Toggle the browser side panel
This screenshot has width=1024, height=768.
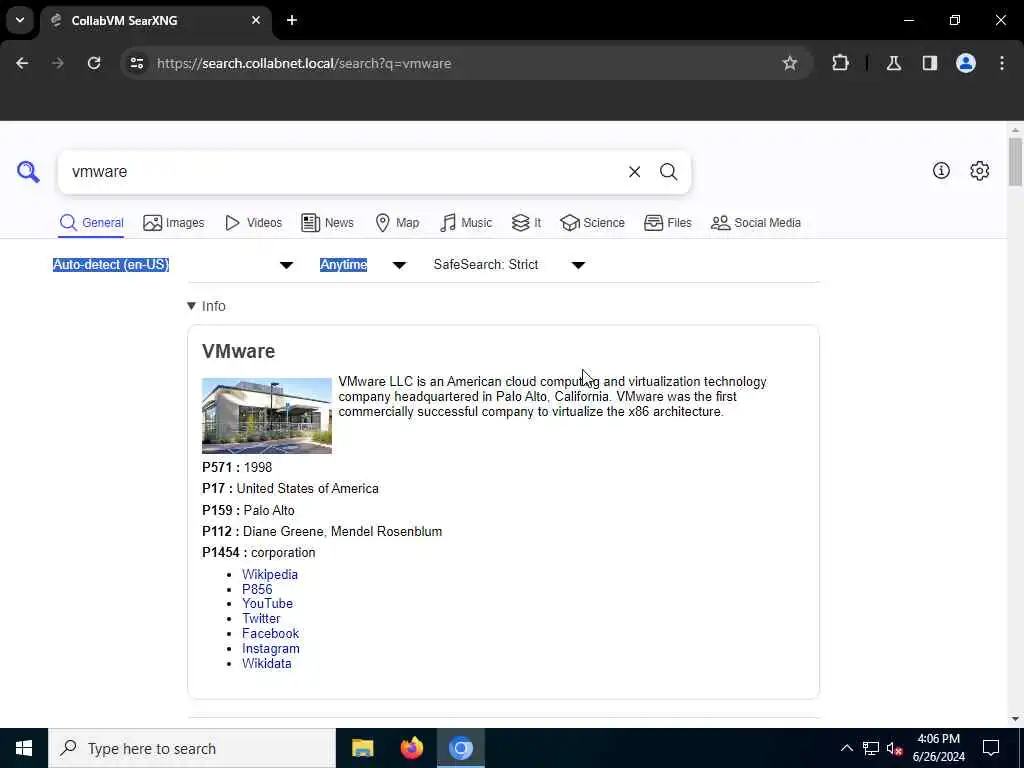pyautogui.click(x=930, y=63)
